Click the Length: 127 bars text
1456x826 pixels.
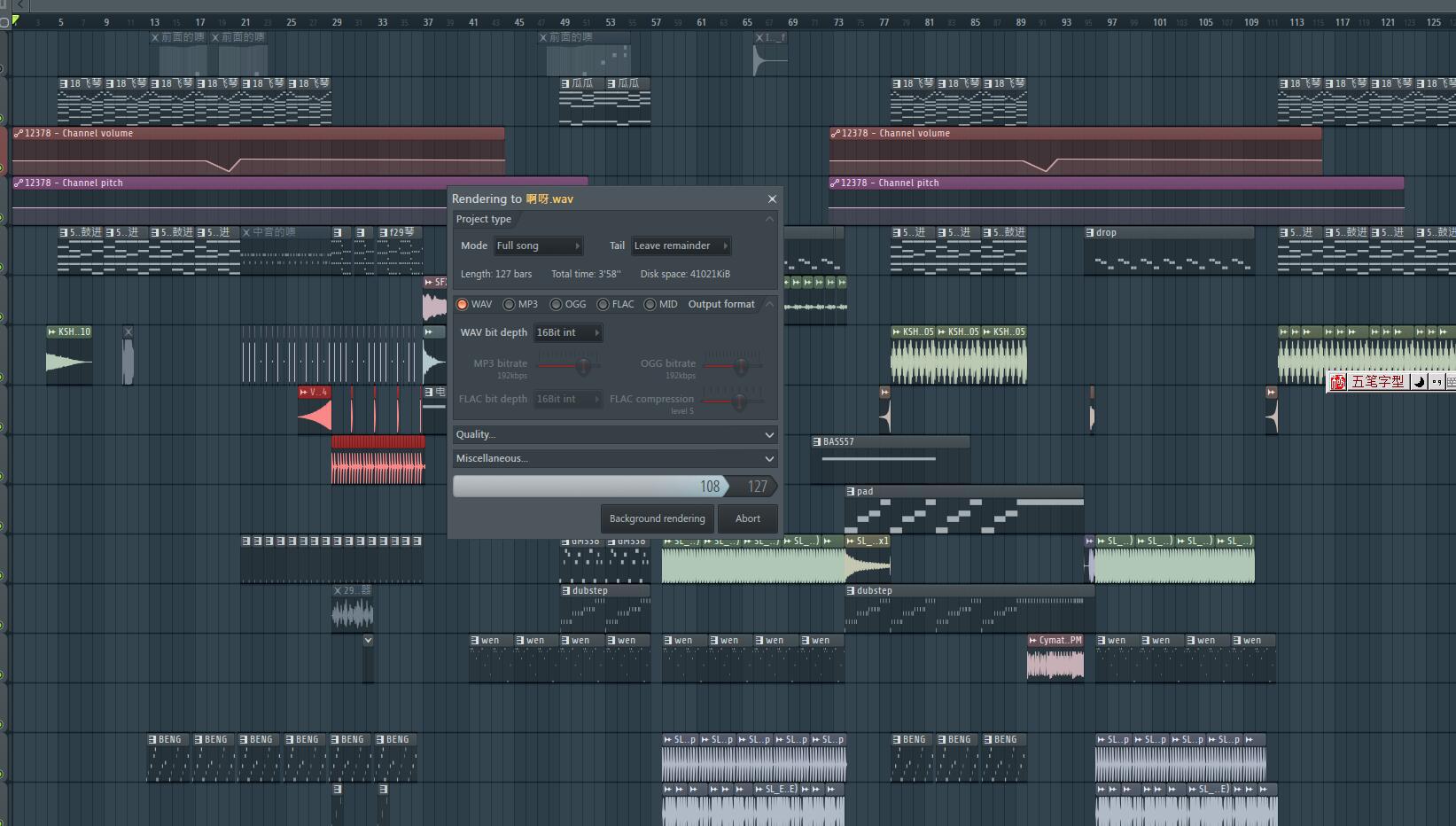coord(496,274)
